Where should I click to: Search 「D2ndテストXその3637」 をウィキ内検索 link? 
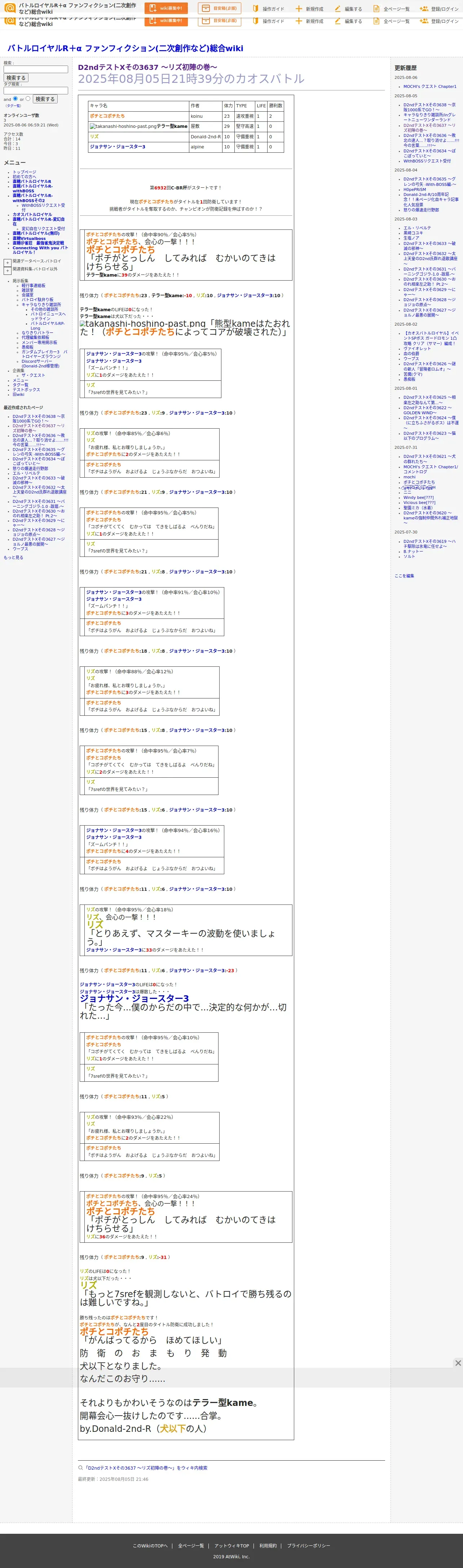(x=146, y=1468)
